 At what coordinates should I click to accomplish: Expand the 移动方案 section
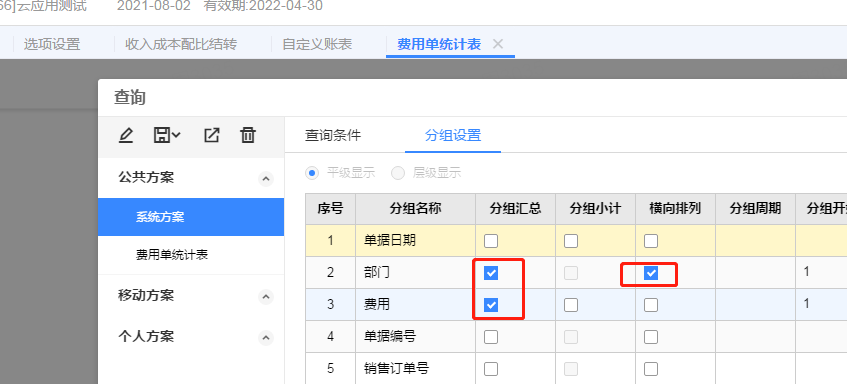(265, 297)
